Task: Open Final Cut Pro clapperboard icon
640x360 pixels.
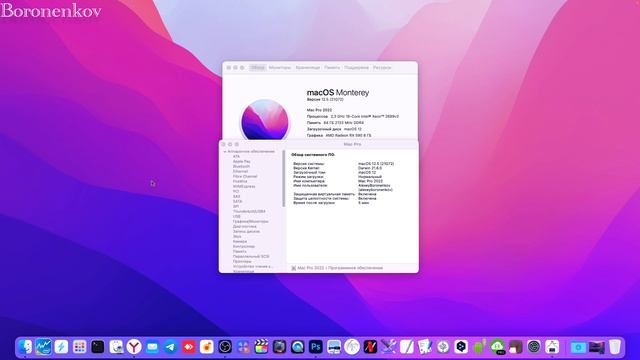Action: 261,347
